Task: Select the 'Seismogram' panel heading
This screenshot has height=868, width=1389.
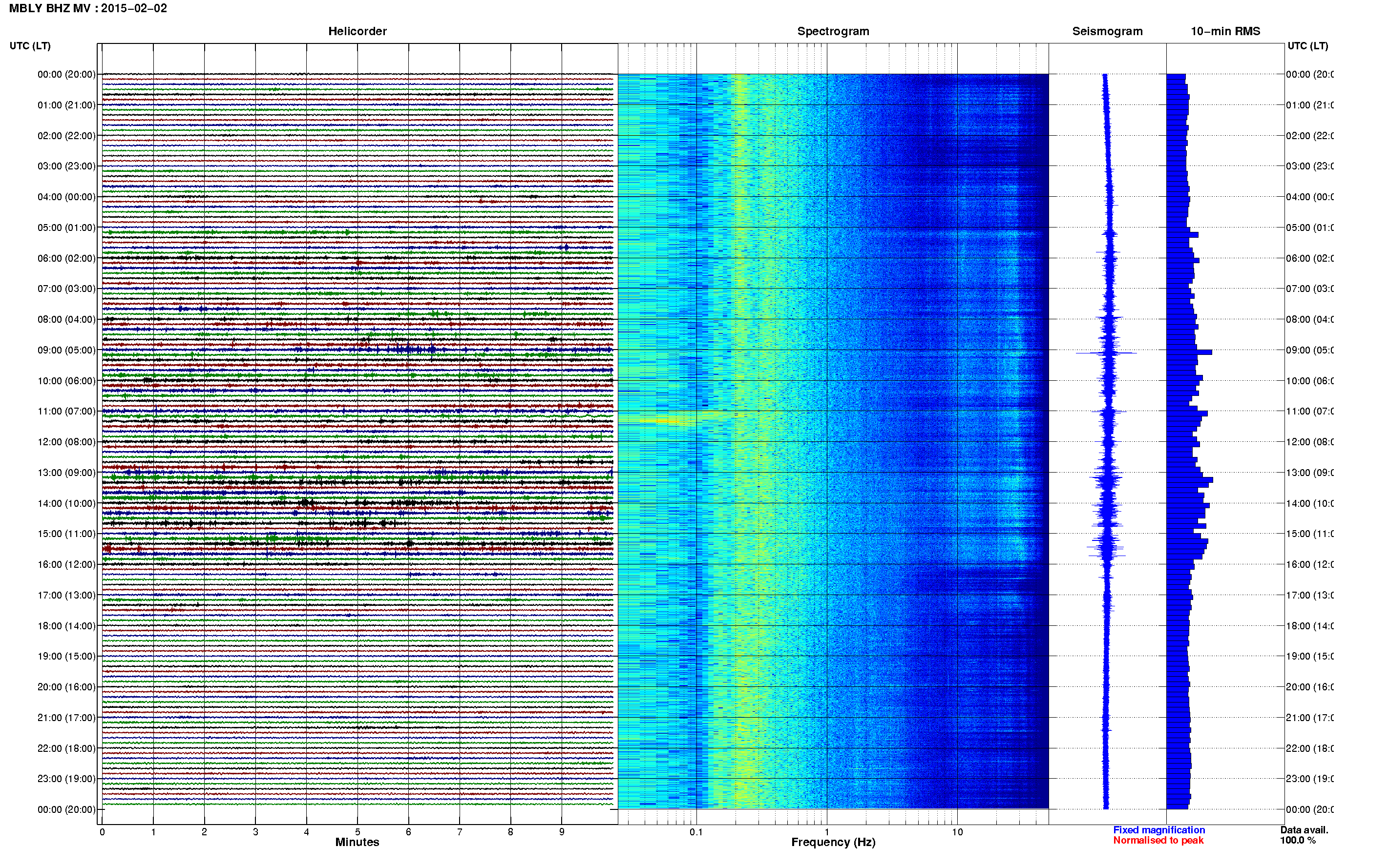Action: [x=1107, y=31]
